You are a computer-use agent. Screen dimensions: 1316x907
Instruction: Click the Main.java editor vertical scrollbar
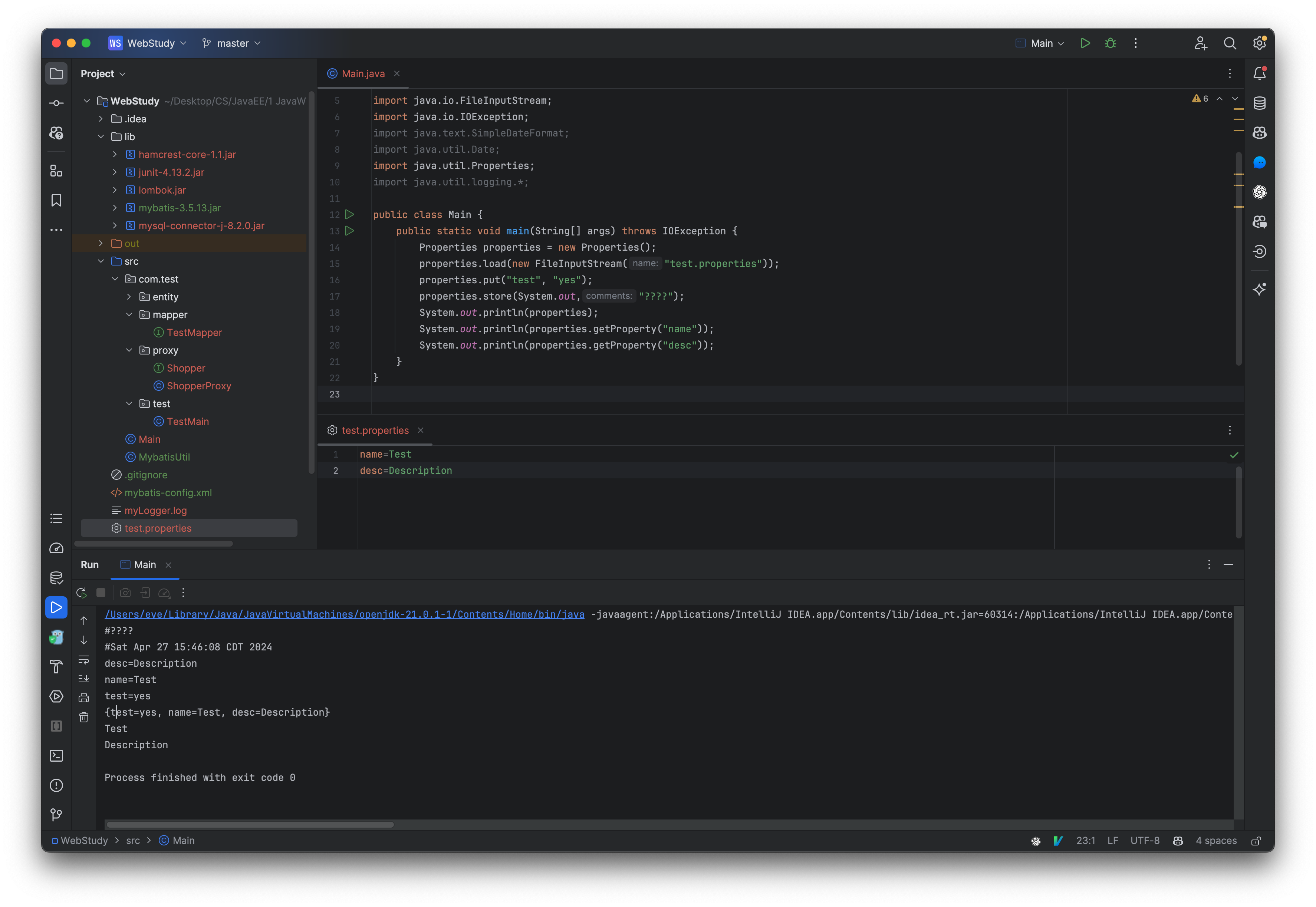[x=1238, y=258]
